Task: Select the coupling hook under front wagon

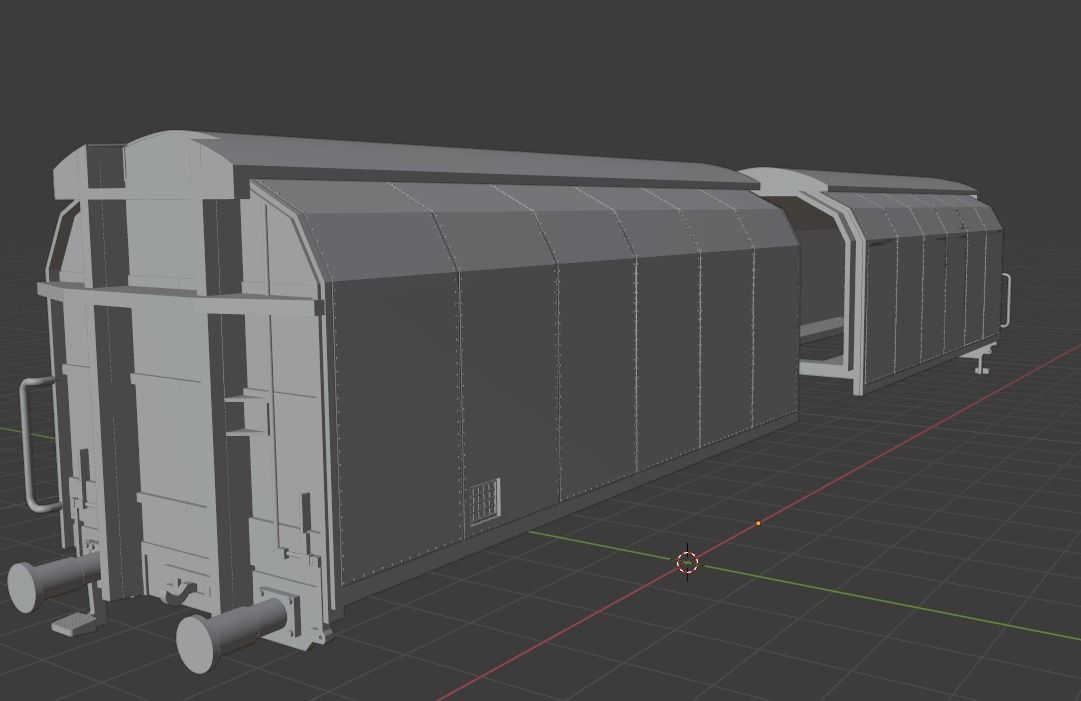Action: pos(179,592)
